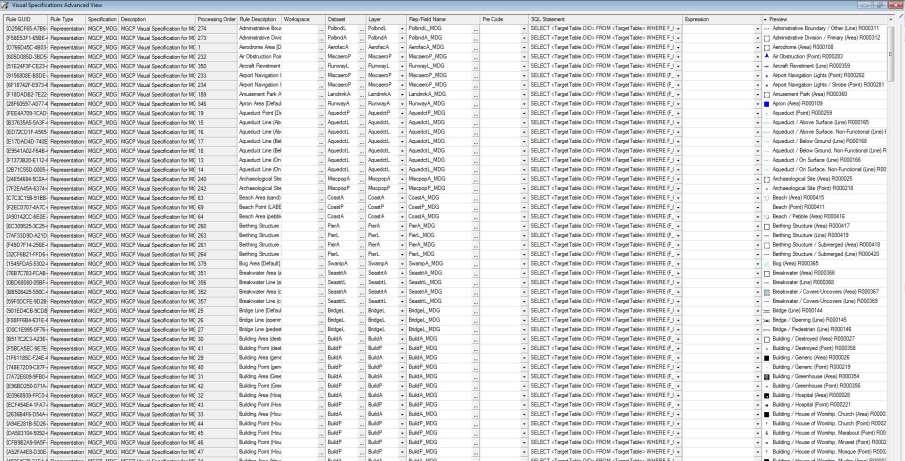Open Layer dropdown in the LandmrkA row
905x461 pixels.
pyautogui.click(x=402, y=94)
